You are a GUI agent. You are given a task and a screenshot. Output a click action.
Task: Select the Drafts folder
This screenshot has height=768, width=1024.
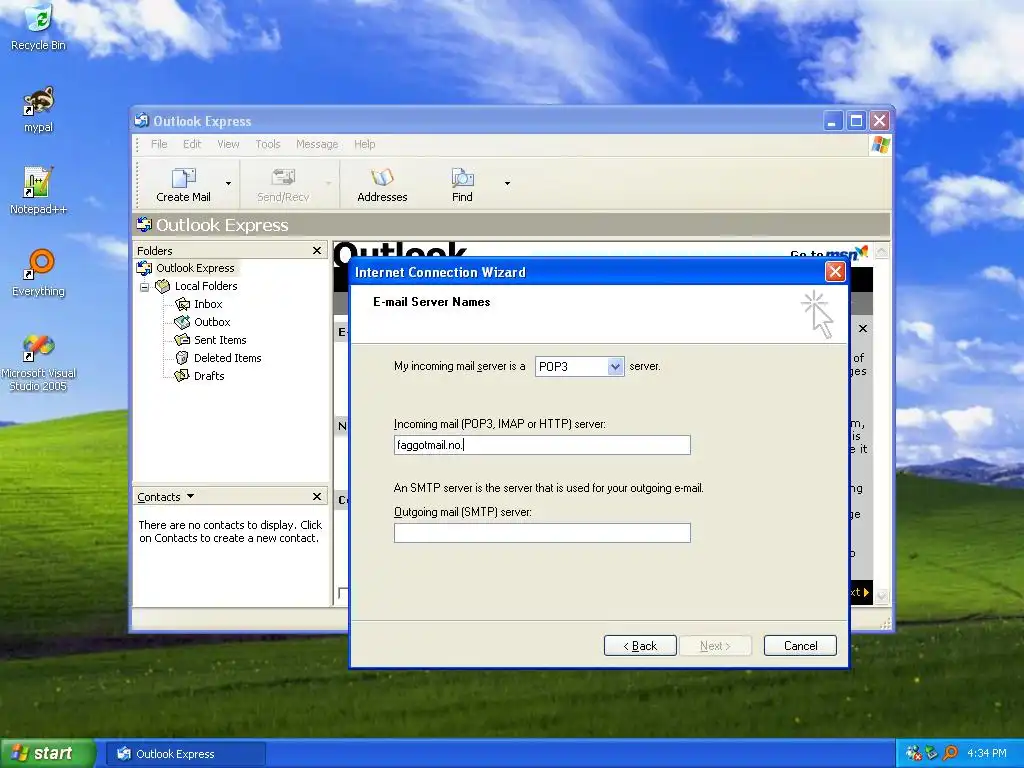coord(208,376)
